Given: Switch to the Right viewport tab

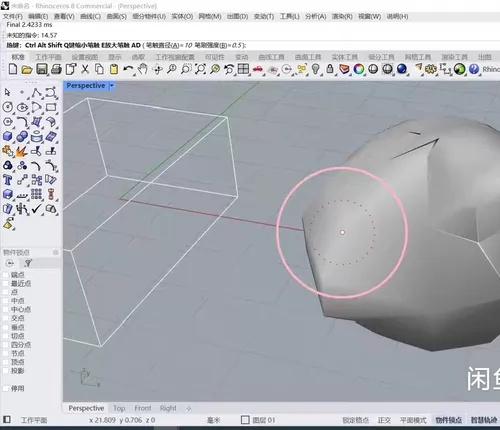Looking at the screenshot, I should 168,408.
